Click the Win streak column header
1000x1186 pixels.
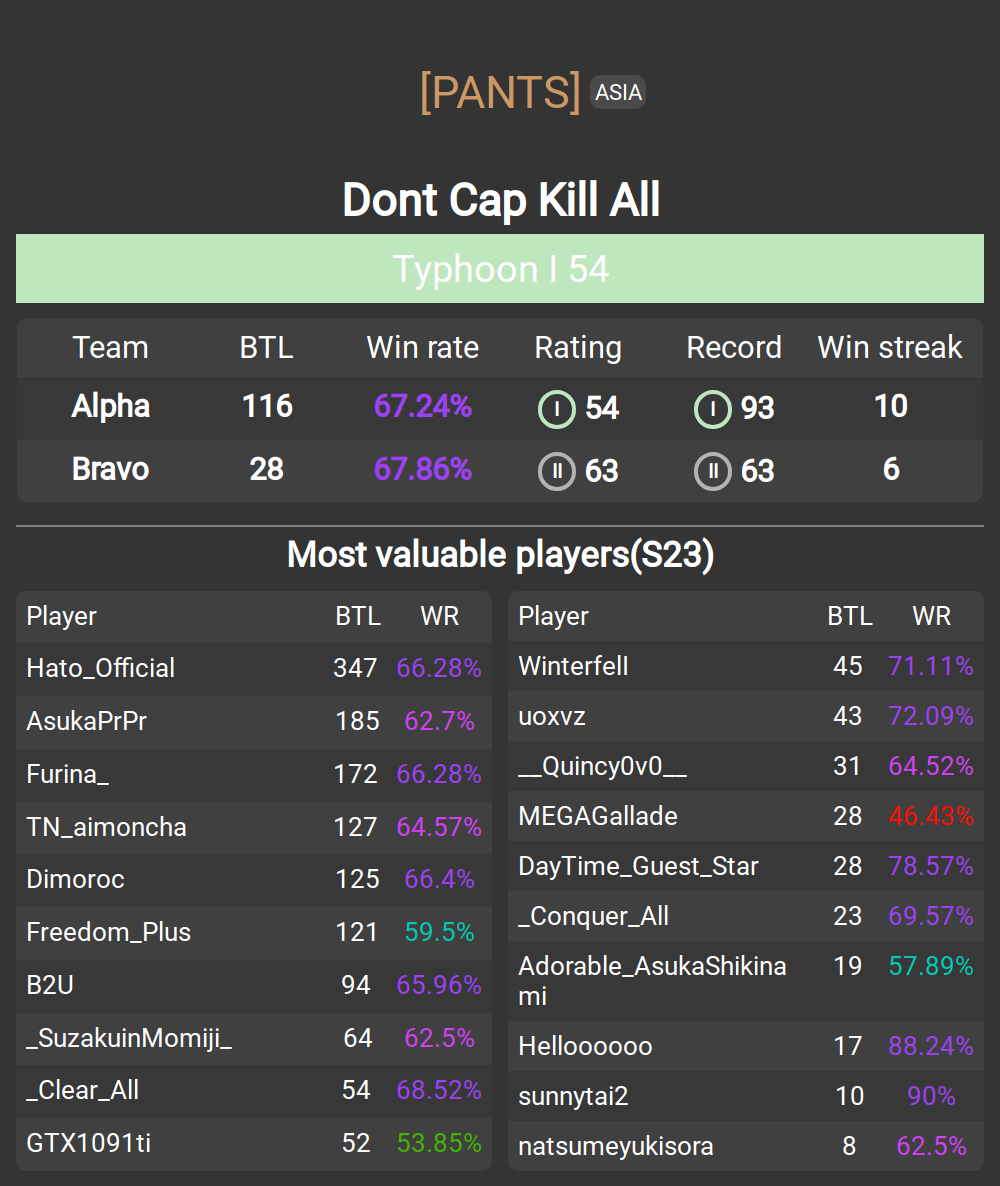click(x=890, y=348)
